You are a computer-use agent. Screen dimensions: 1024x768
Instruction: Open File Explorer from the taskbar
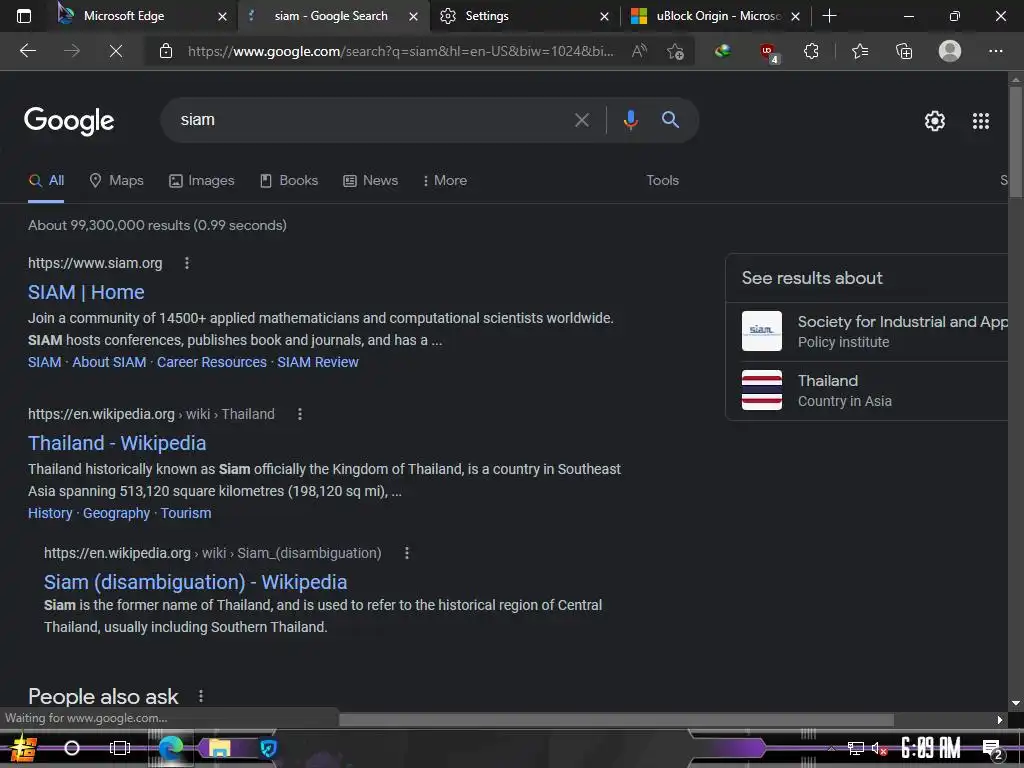[x=219, y=748]
